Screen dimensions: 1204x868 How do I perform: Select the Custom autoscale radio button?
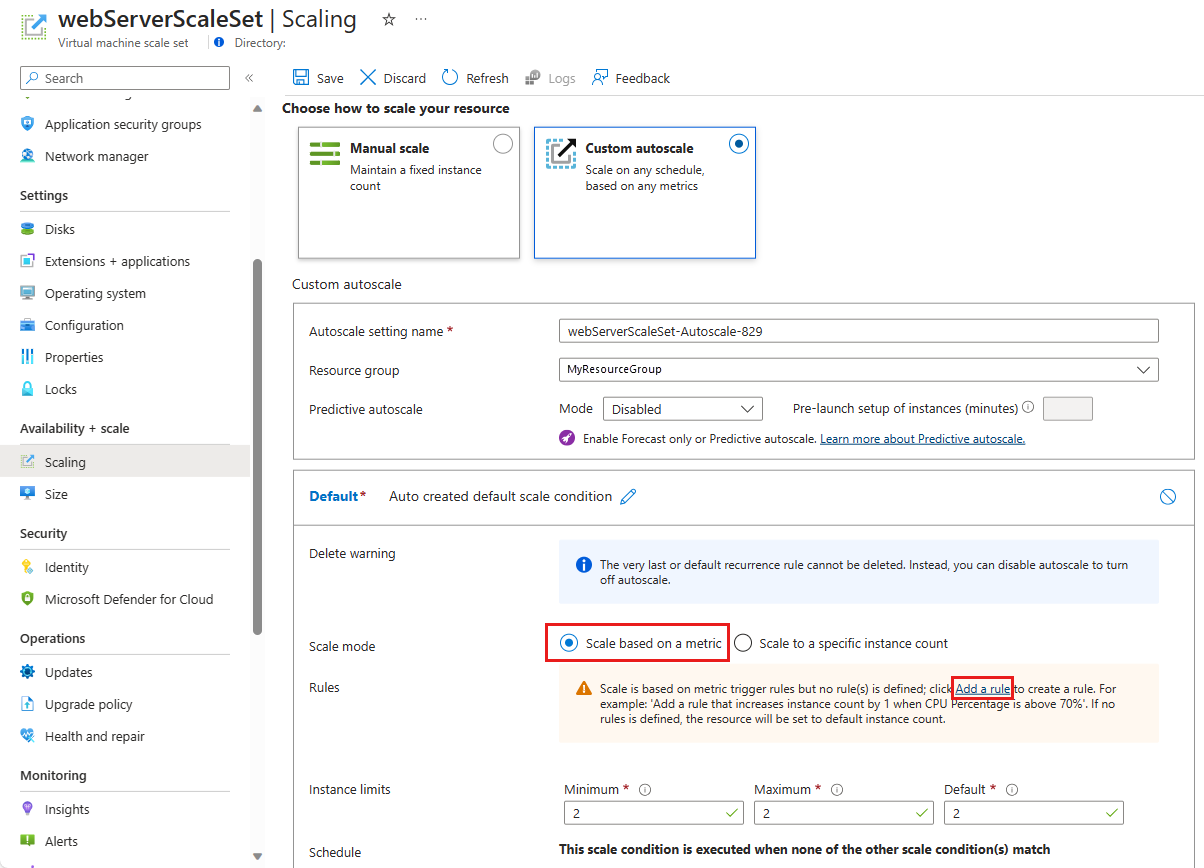point(739,144)
